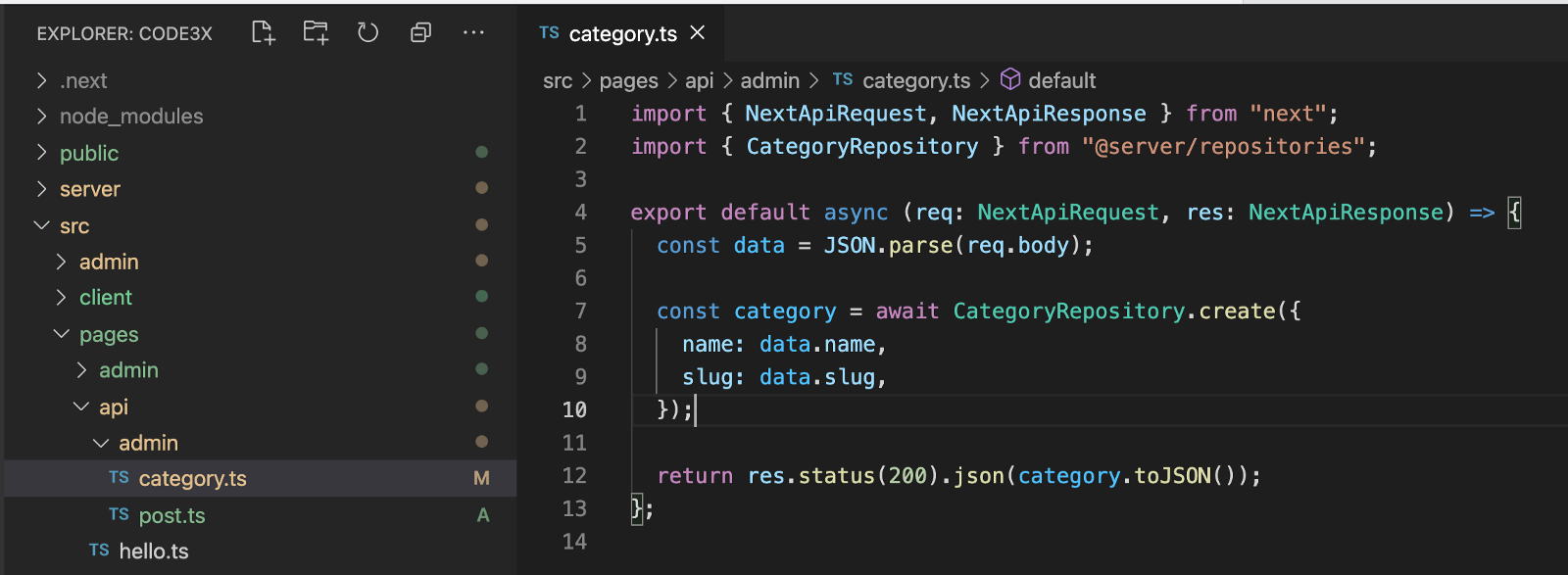Click the pages breadcrumb segment
This screenshot has height=575, width=1568.
coord(628,81)
